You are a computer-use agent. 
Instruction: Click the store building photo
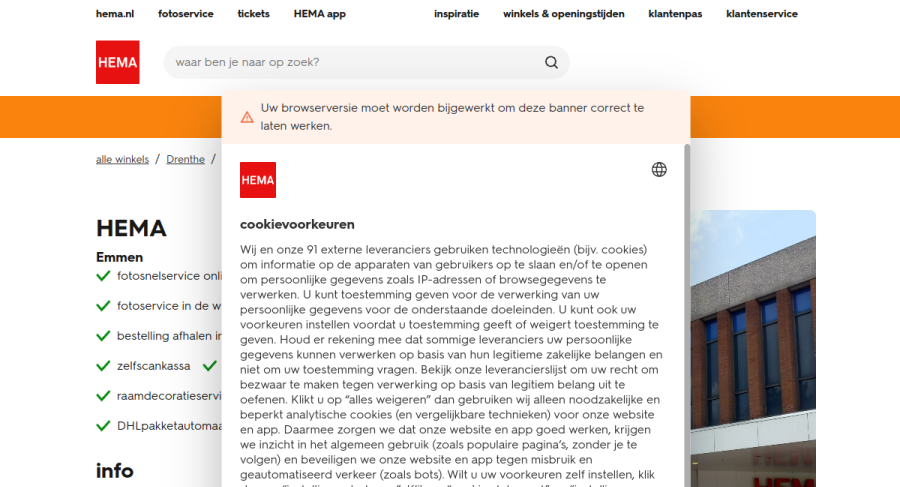pos(753,349)
